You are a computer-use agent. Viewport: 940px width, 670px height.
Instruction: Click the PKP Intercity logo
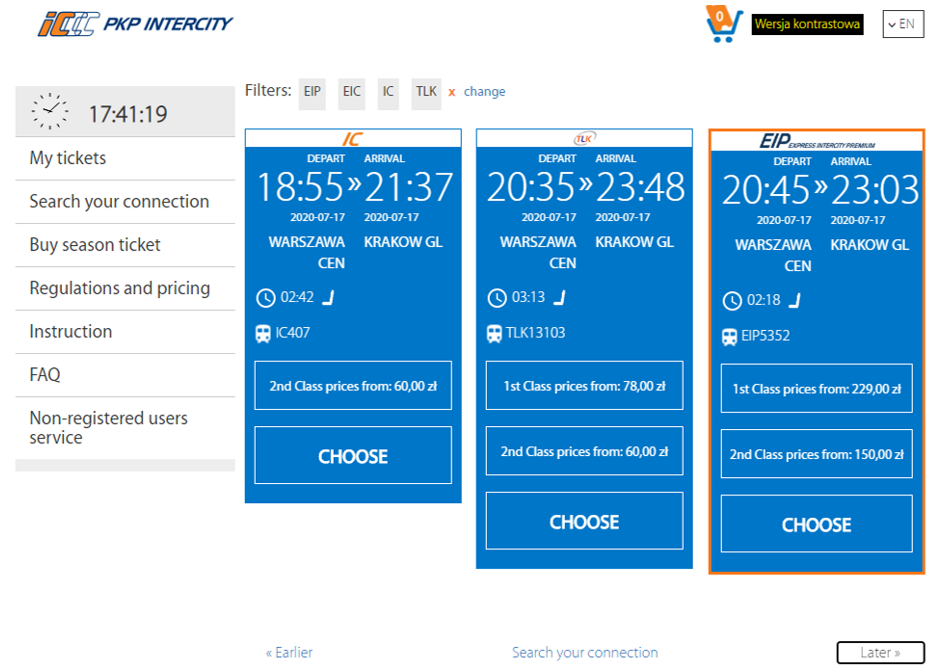tap(135, 24)
